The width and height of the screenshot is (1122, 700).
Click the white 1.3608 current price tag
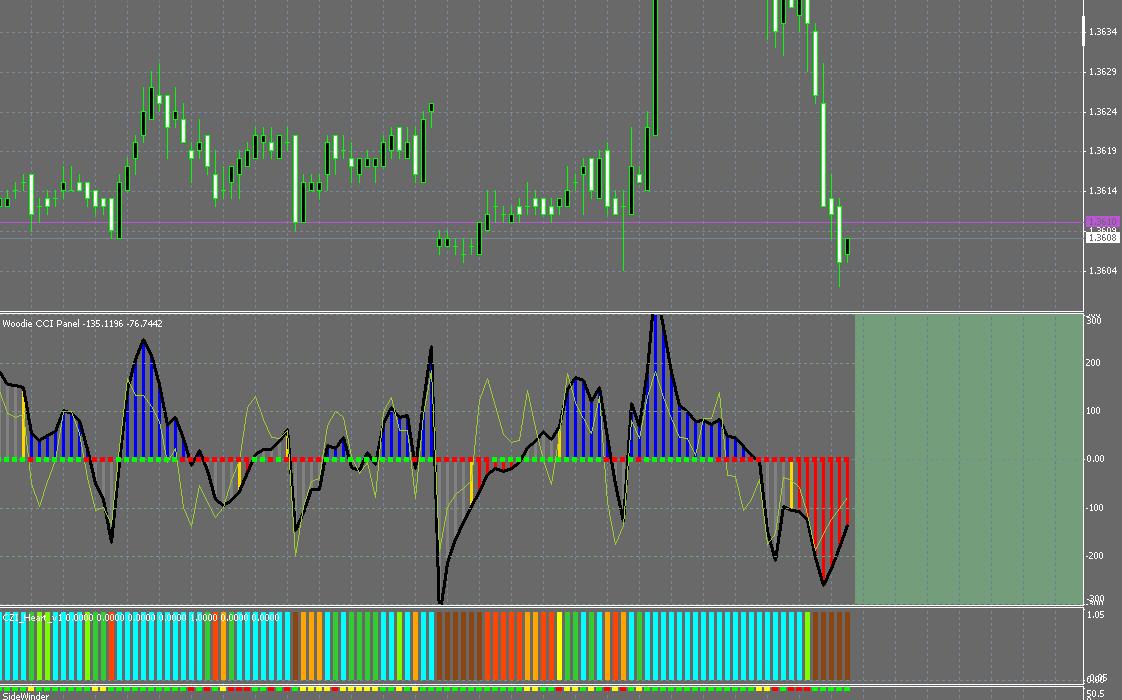[1102, 238]
